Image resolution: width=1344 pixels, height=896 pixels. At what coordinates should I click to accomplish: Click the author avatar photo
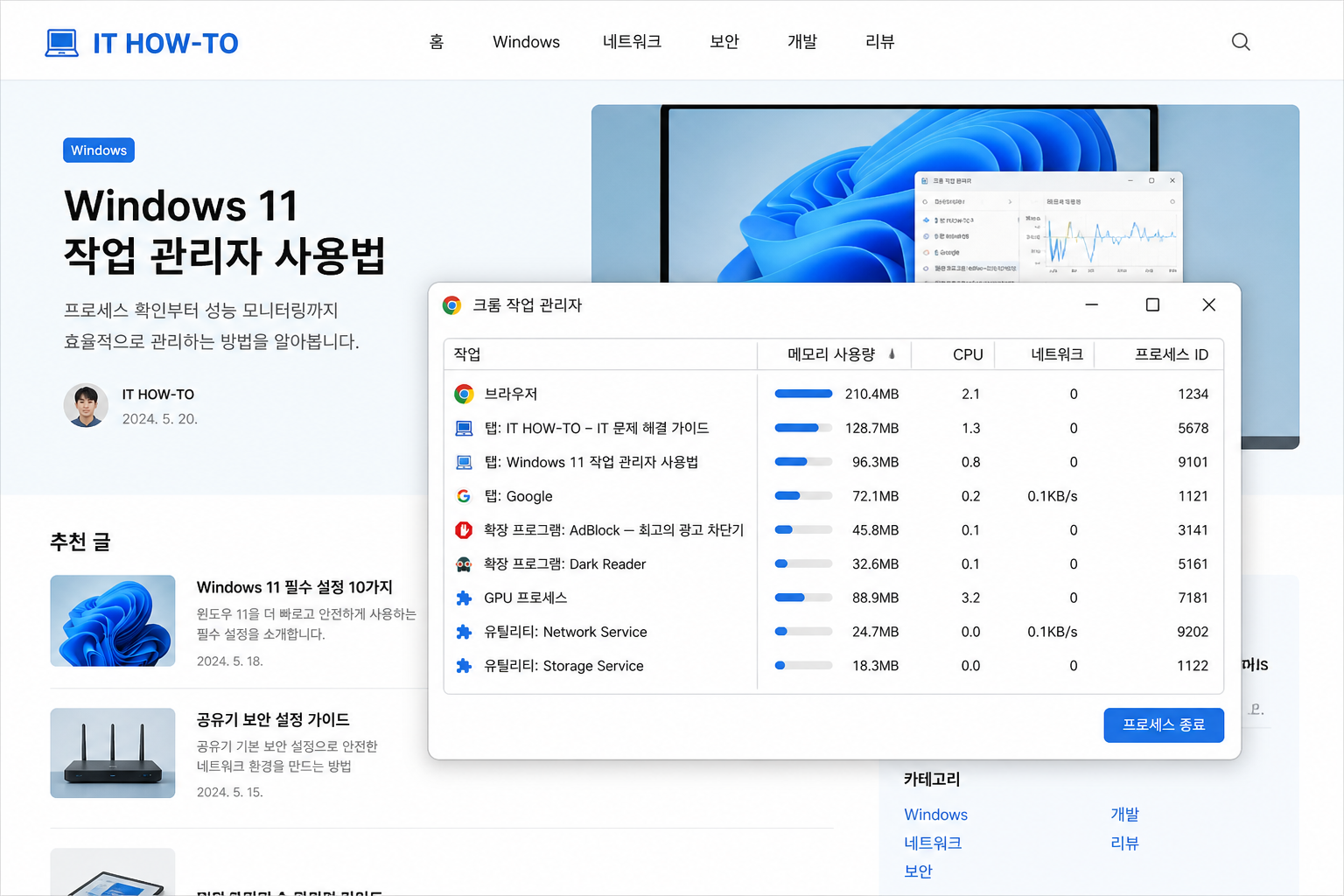point(86,405)
